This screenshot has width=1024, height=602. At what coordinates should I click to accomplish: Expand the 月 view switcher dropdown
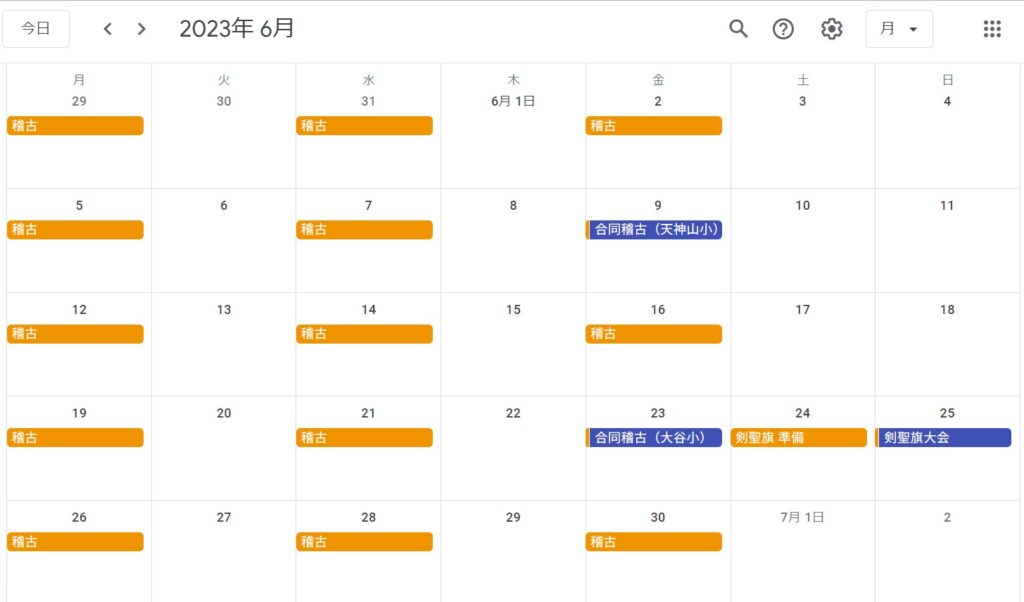[x=898, y=29]
